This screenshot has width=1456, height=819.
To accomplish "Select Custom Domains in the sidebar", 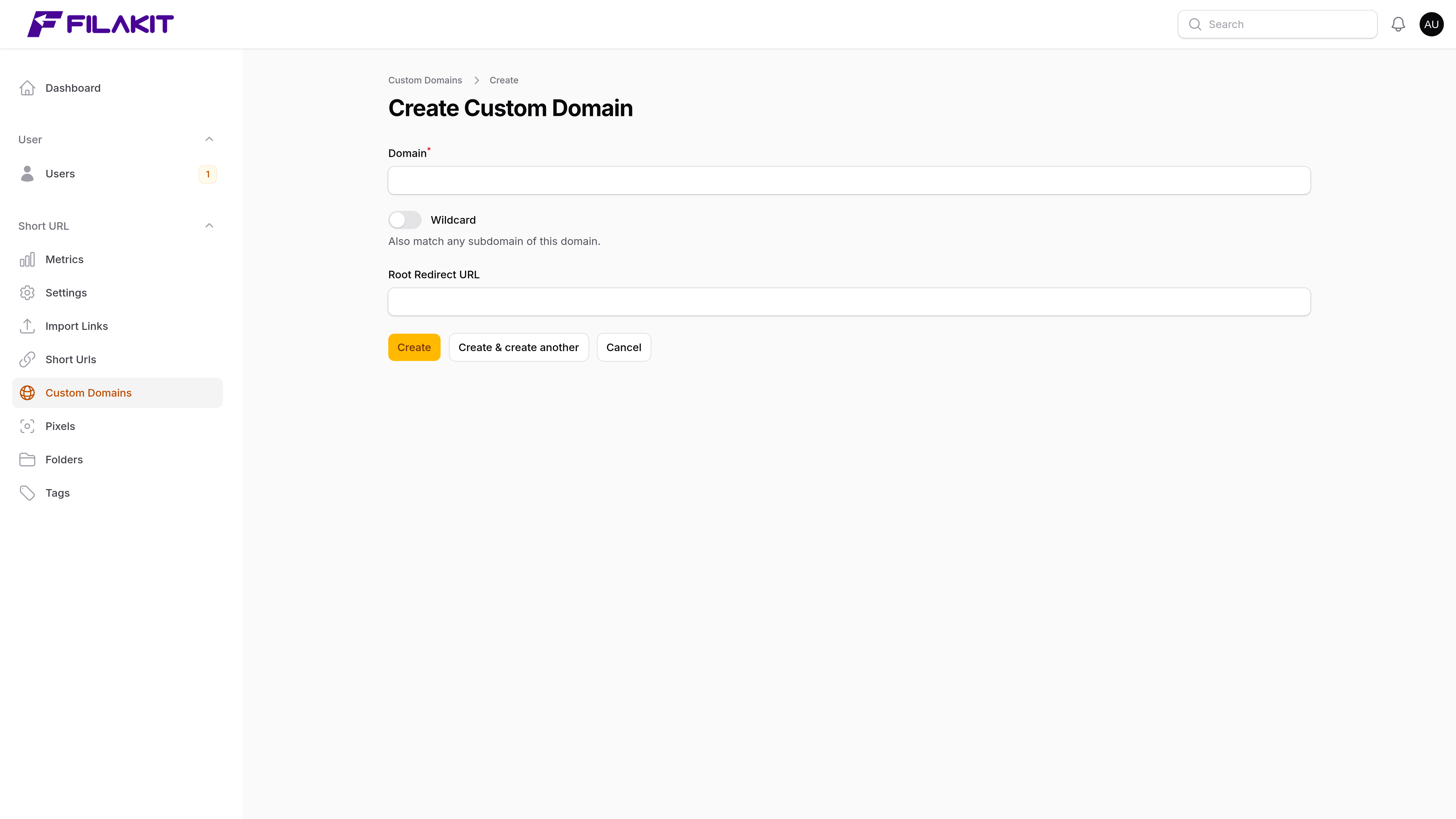I will [118, 393].
